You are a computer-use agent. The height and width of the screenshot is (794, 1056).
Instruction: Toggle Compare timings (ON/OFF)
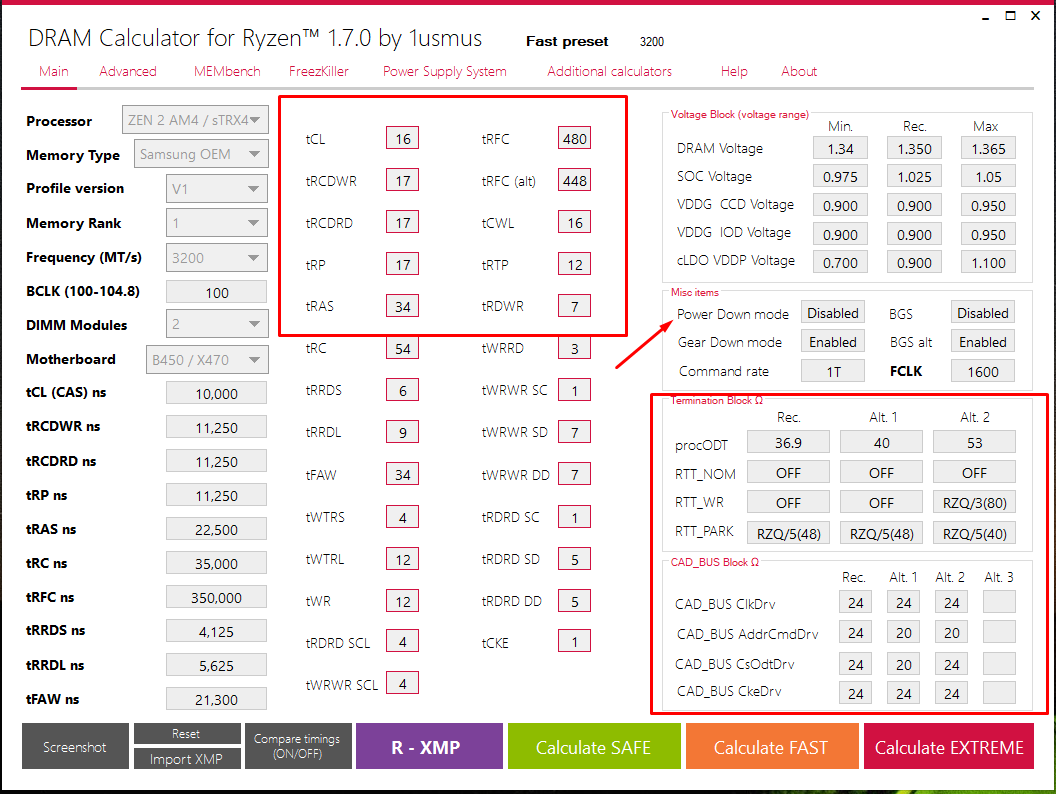[x=298, y=746]
